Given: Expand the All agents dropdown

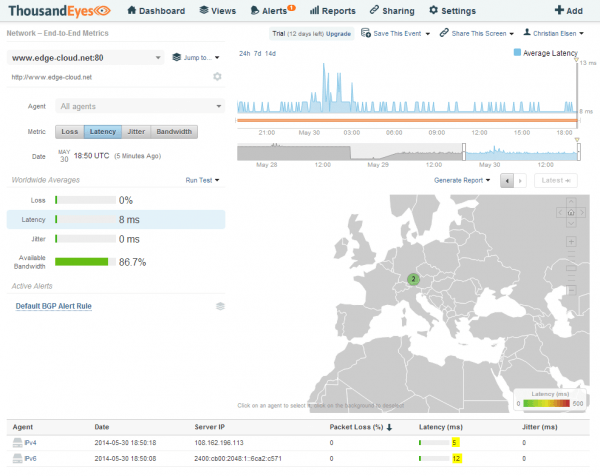Looking at the screenshot, I should 140,106.
